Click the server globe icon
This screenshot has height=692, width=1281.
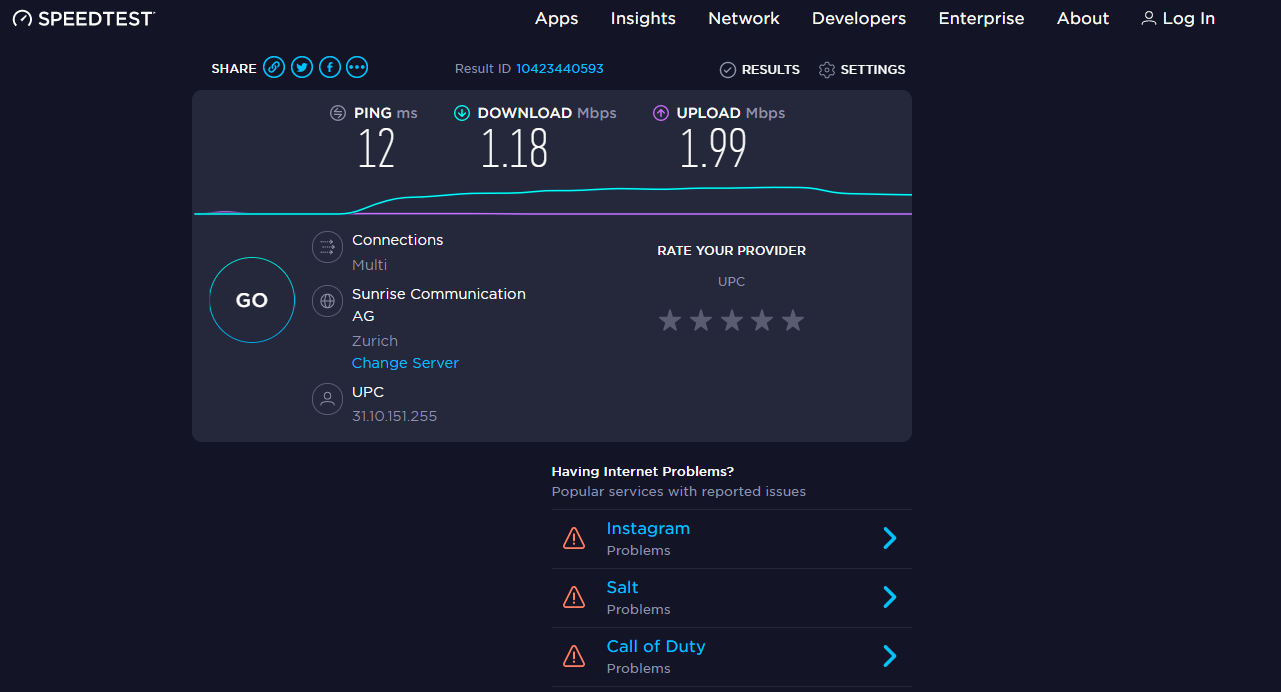(327, 301)
